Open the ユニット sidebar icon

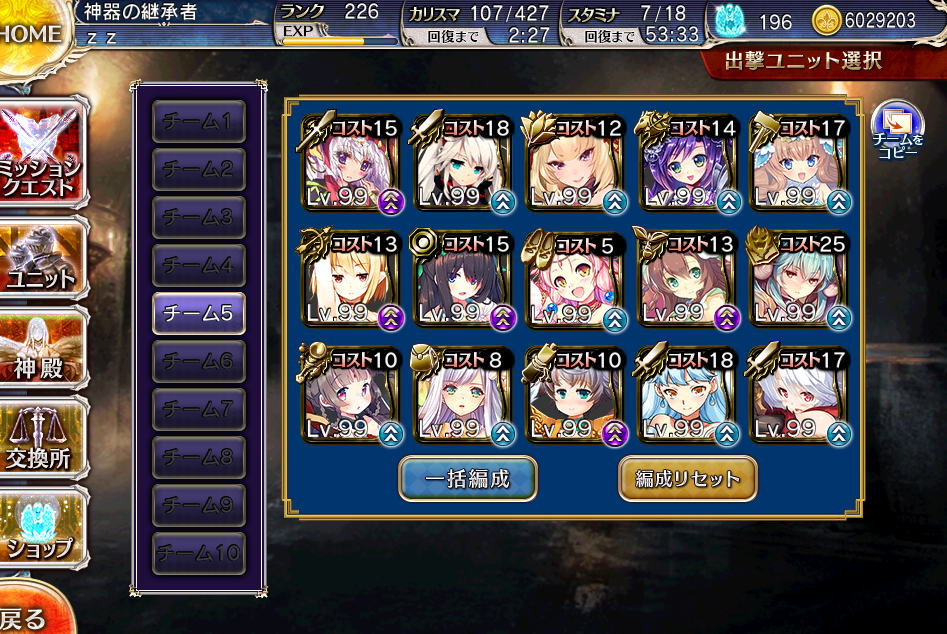pyautogui.click(x=42, y=258)
